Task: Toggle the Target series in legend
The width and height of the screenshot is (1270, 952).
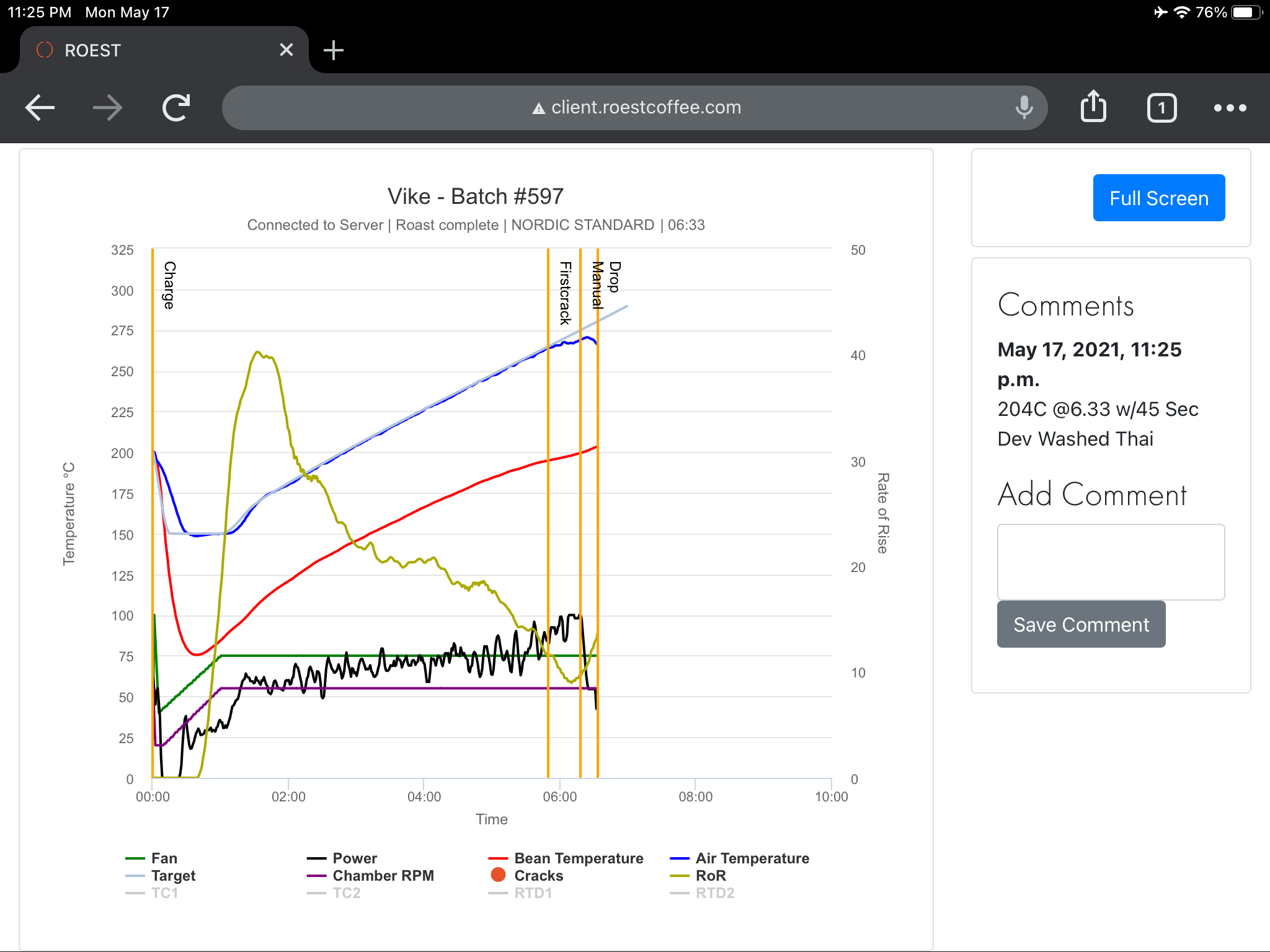Action: click(160, 875)
